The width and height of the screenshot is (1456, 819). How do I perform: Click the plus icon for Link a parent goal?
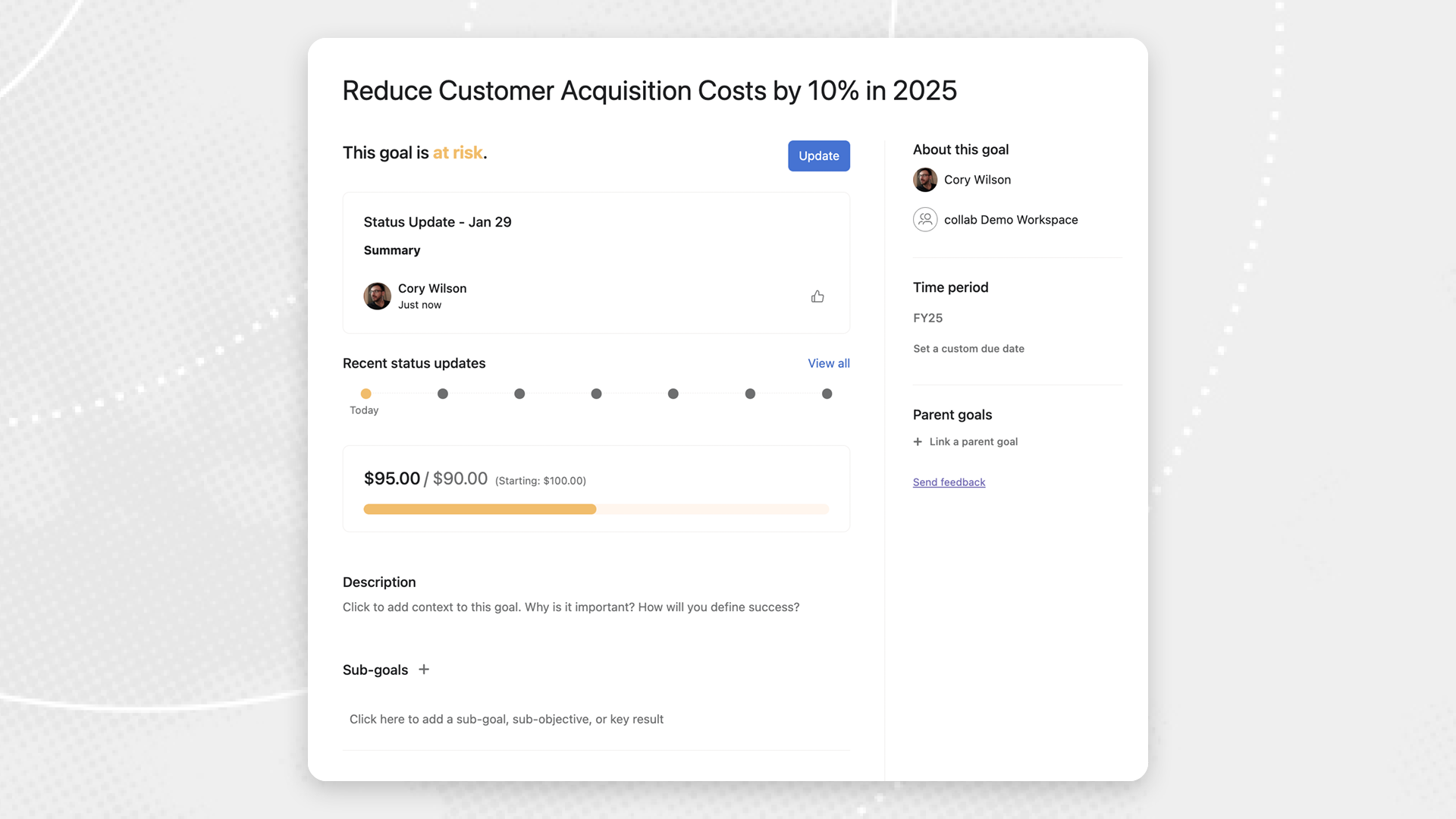click(918, 441)
